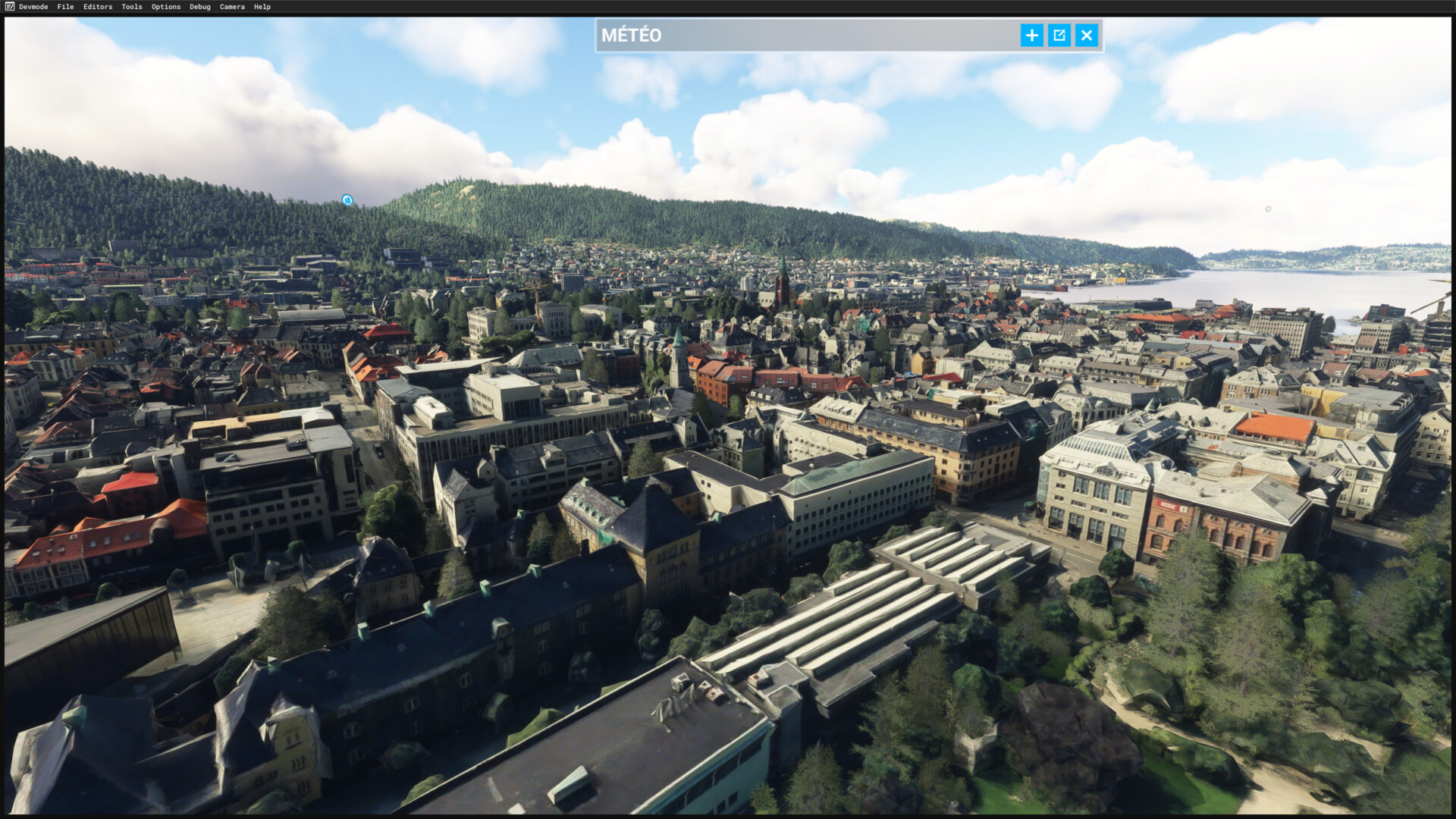Open the Tools menu
The image size is (1456, 819).
point(132,7)
